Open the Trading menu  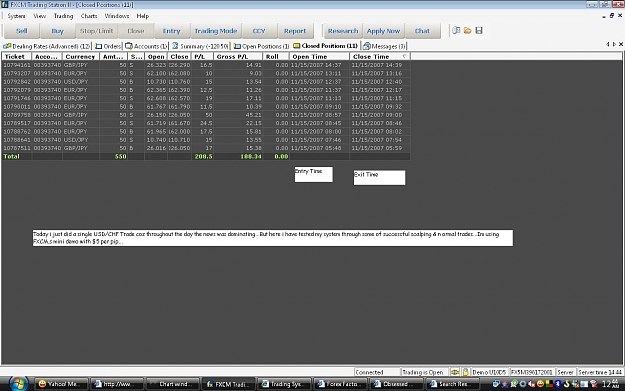click(x=63, y=16)
